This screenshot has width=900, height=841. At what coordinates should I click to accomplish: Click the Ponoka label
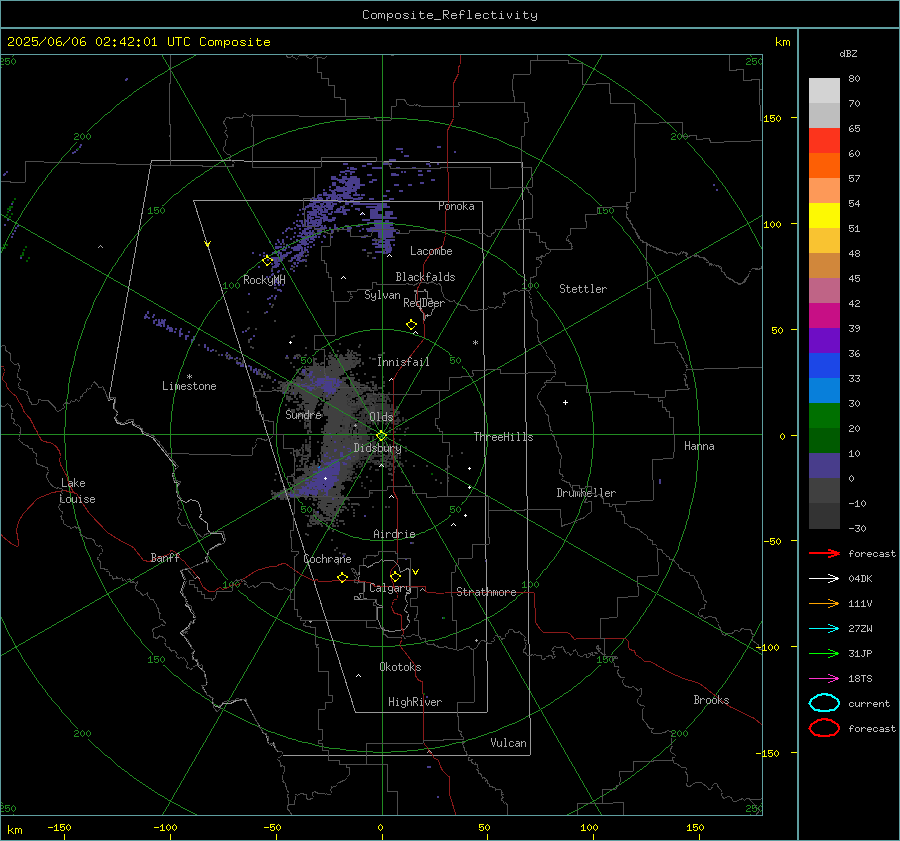pos(456,206)
